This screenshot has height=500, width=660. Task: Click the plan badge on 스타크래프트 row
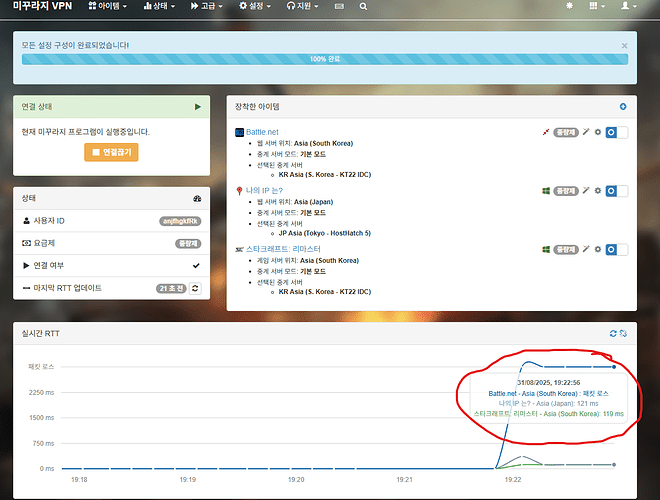click(566, 250)
